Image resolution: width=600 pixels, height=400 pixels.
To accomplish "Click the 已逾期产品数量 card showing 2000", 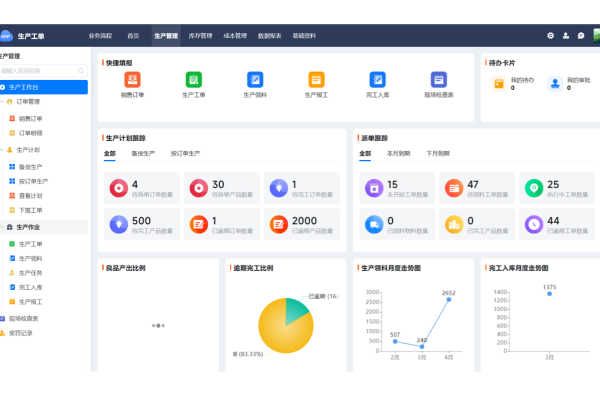I will (302, 224).
